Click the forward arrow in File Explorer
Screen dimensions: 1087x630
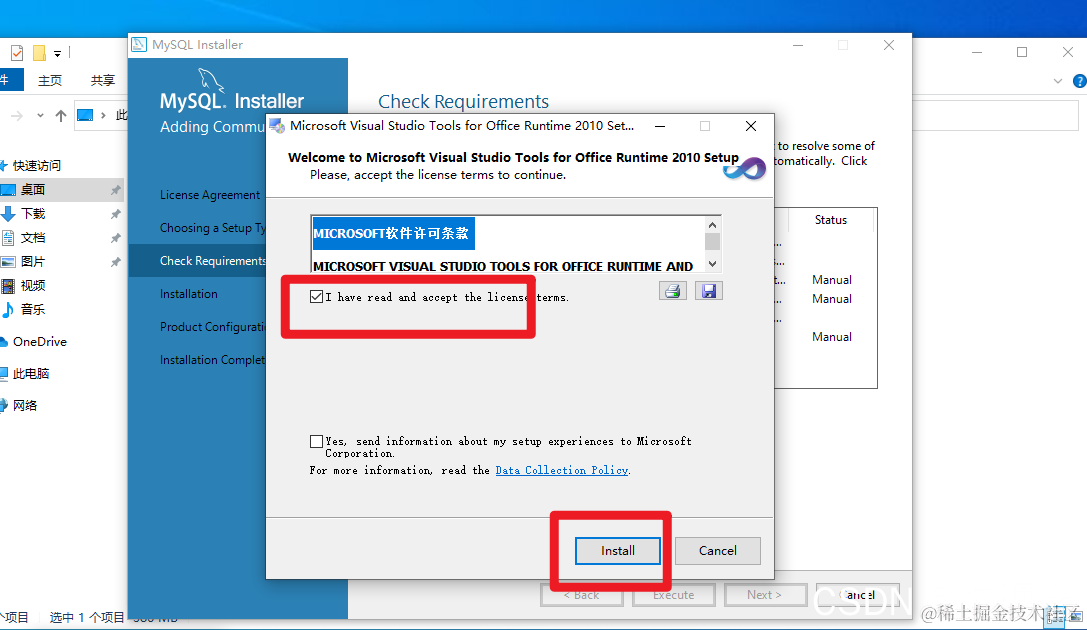(17, 116)
